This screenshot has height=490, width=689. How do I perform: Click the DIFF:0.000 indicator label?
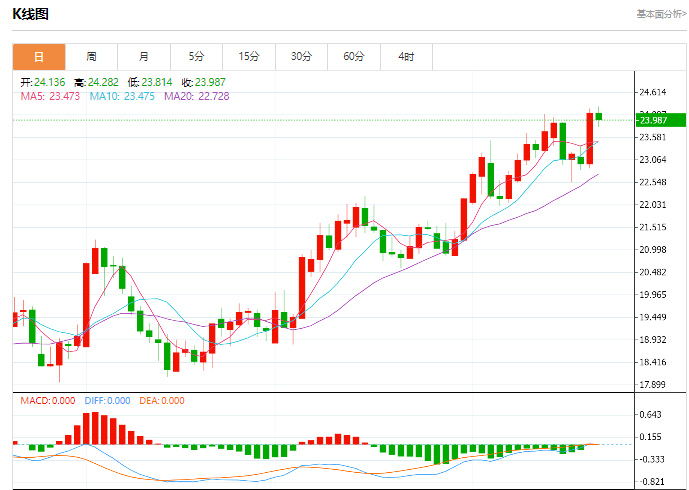tap(108, 401)
